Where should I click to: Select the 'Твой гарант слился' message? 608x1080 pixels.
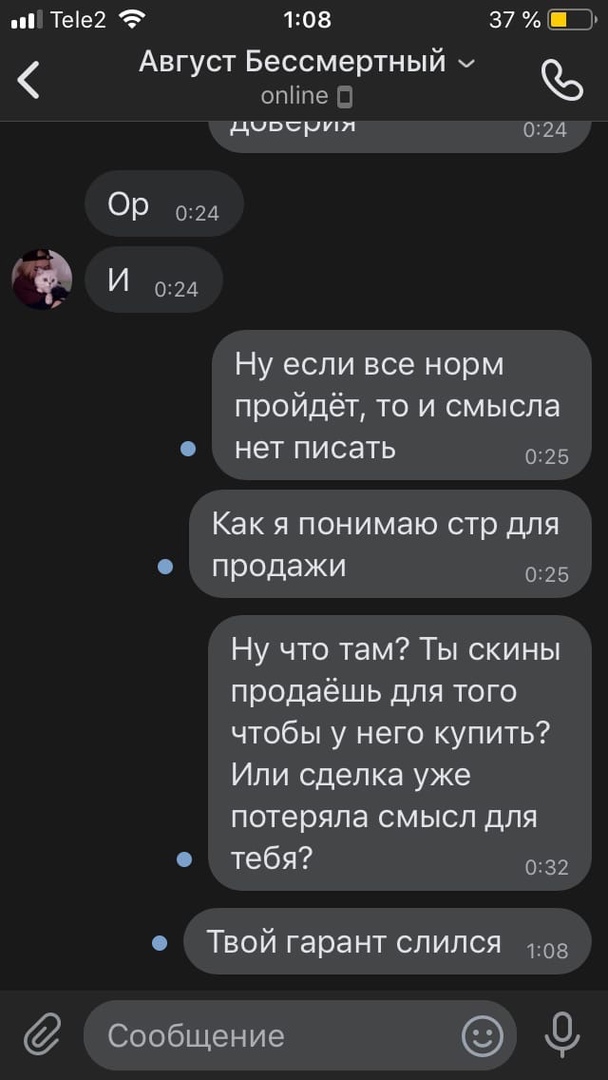[x=387, y=942]
